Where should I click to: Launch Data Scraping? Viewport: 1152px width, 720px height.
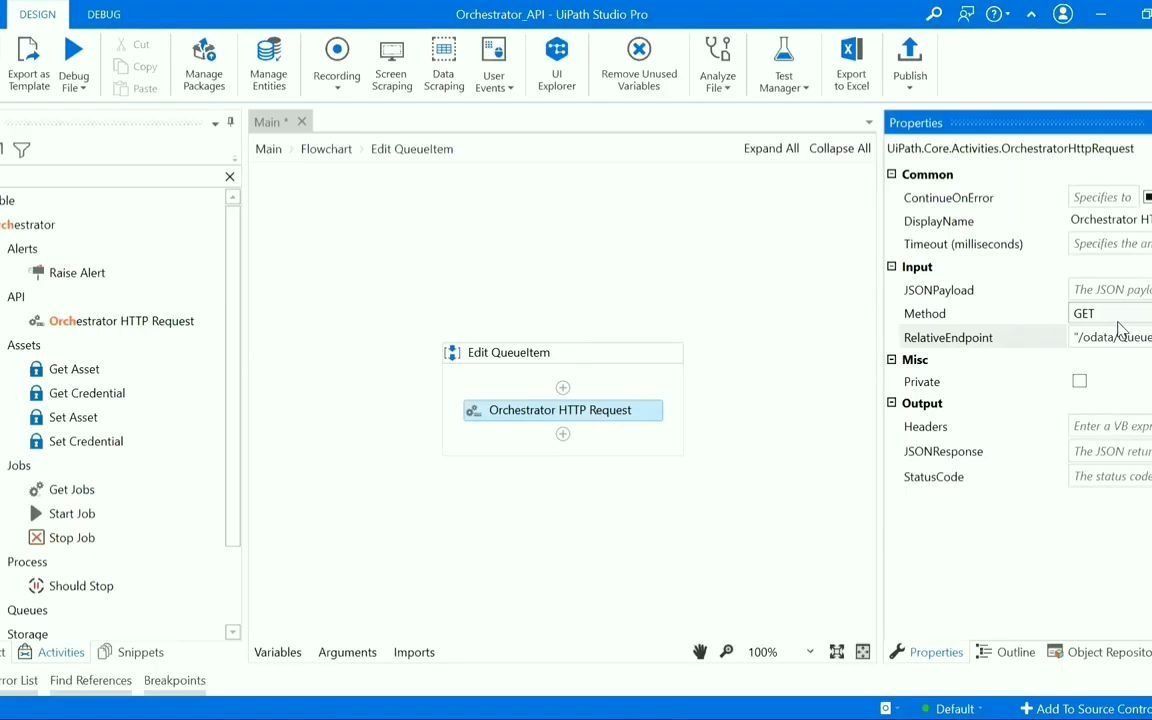(444, 65)
